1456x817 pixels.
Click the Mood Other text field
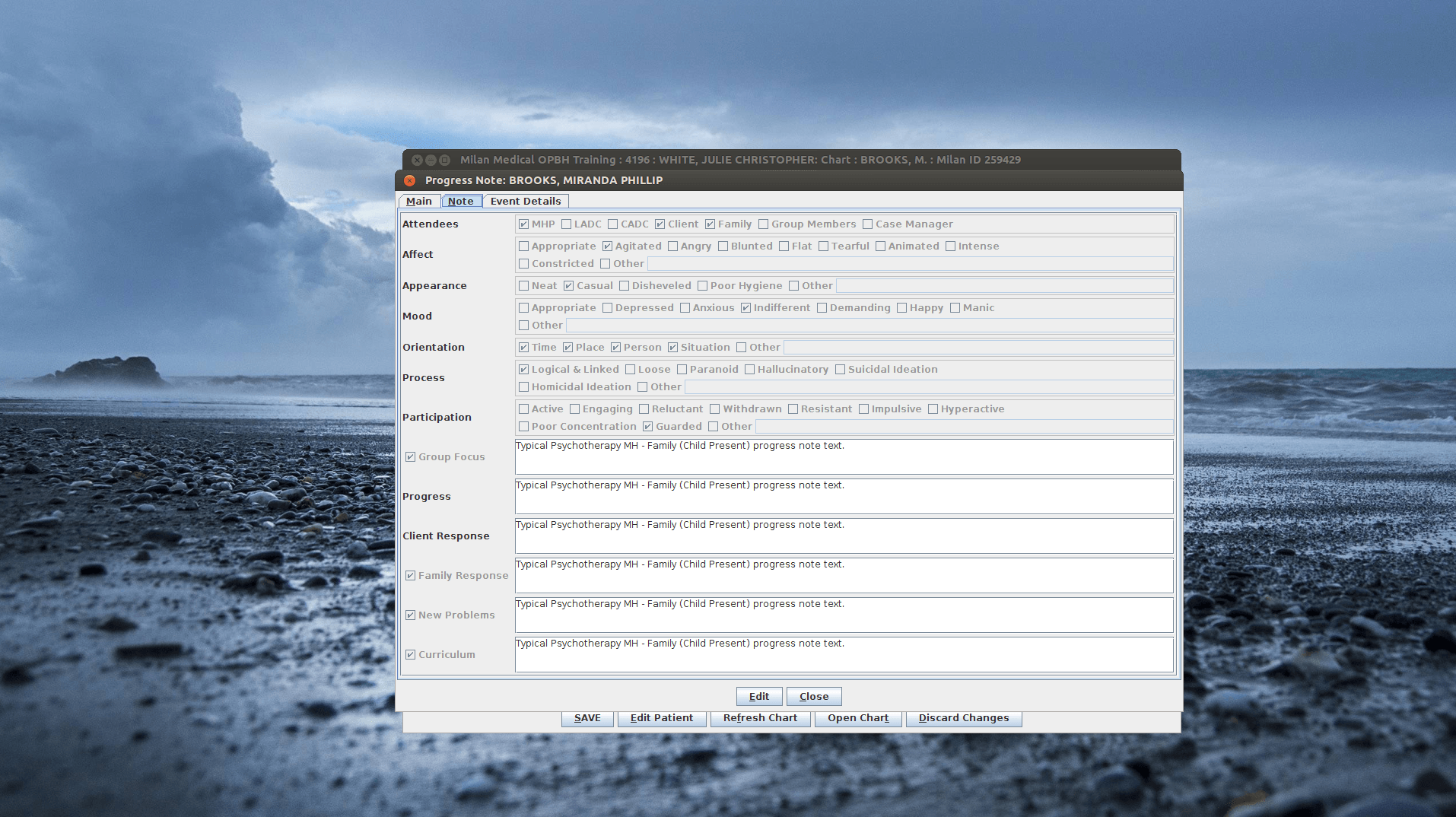tap(869, 325)
